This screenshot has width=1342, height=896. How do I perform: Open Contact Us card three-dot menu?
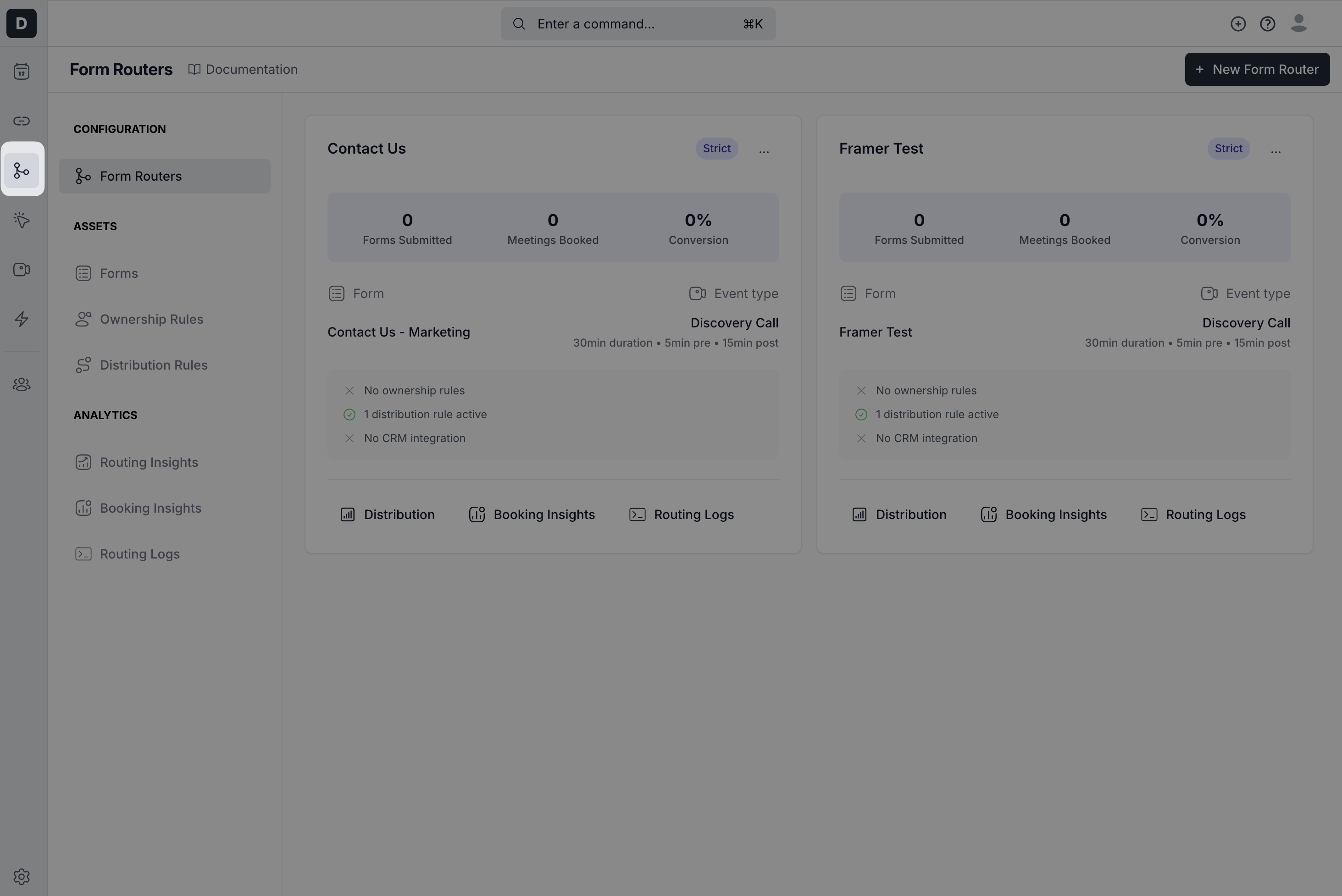pyautogui.click(x=764, y=150)
